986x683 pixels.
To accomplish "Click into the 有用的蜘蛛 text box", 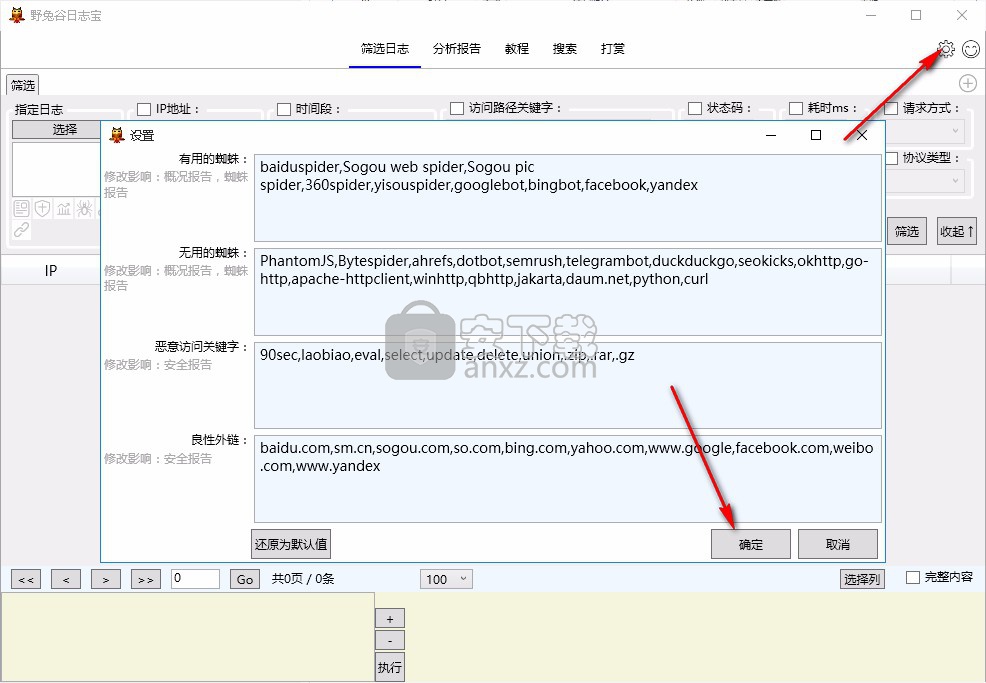I will [x=568, y=198].
